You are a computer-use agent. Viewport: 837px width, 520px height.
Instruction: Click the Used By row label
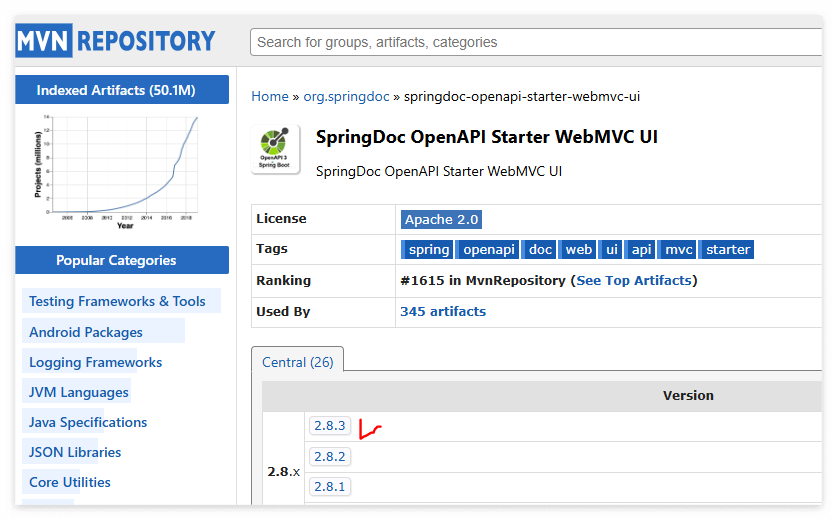tap(283, 311)
